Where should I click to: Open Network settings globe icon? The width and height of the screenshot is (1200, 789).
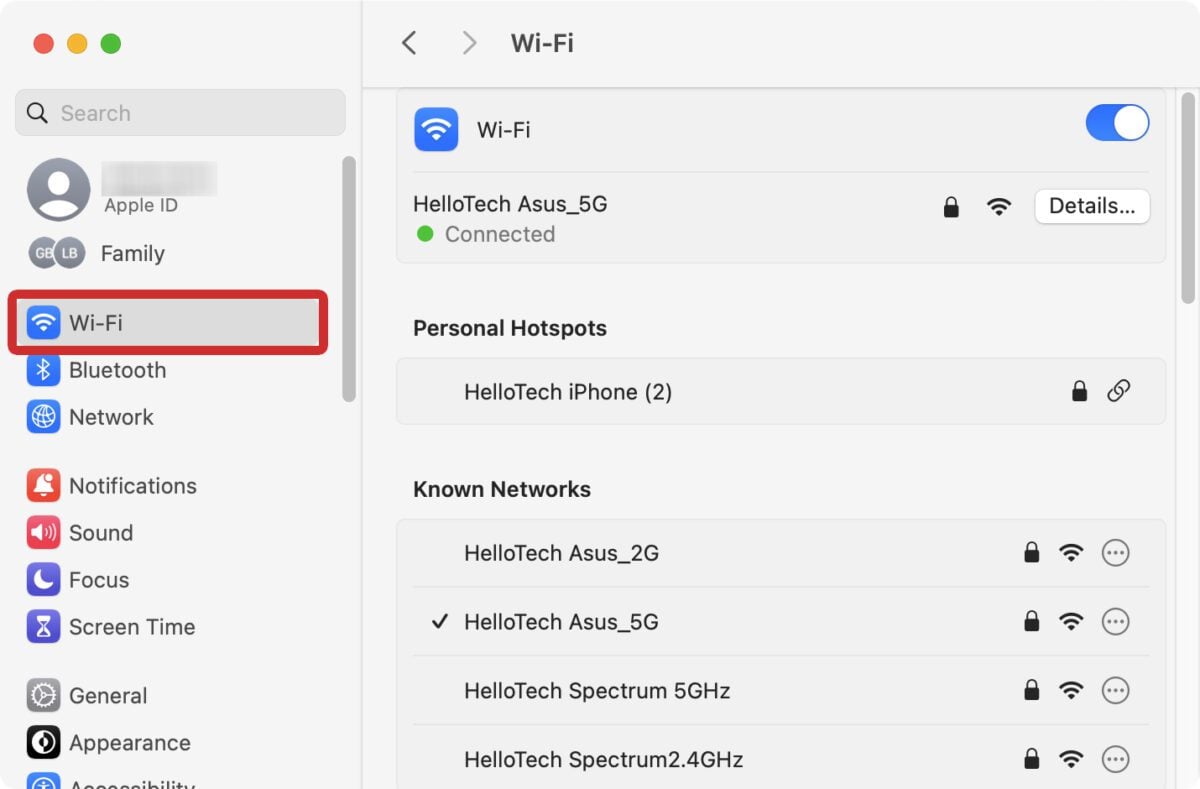(43, 417)
